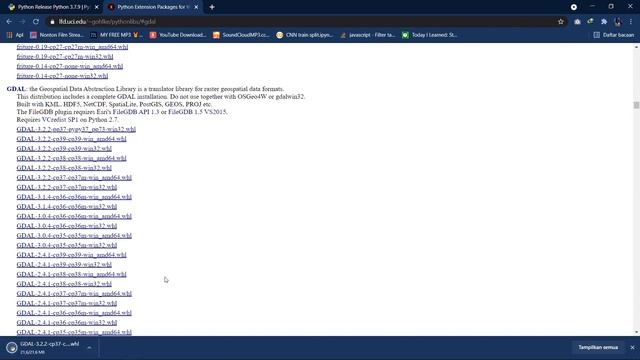Click the camera extension icon in toolbar
640x360 pixels.
tap(577, 22)
